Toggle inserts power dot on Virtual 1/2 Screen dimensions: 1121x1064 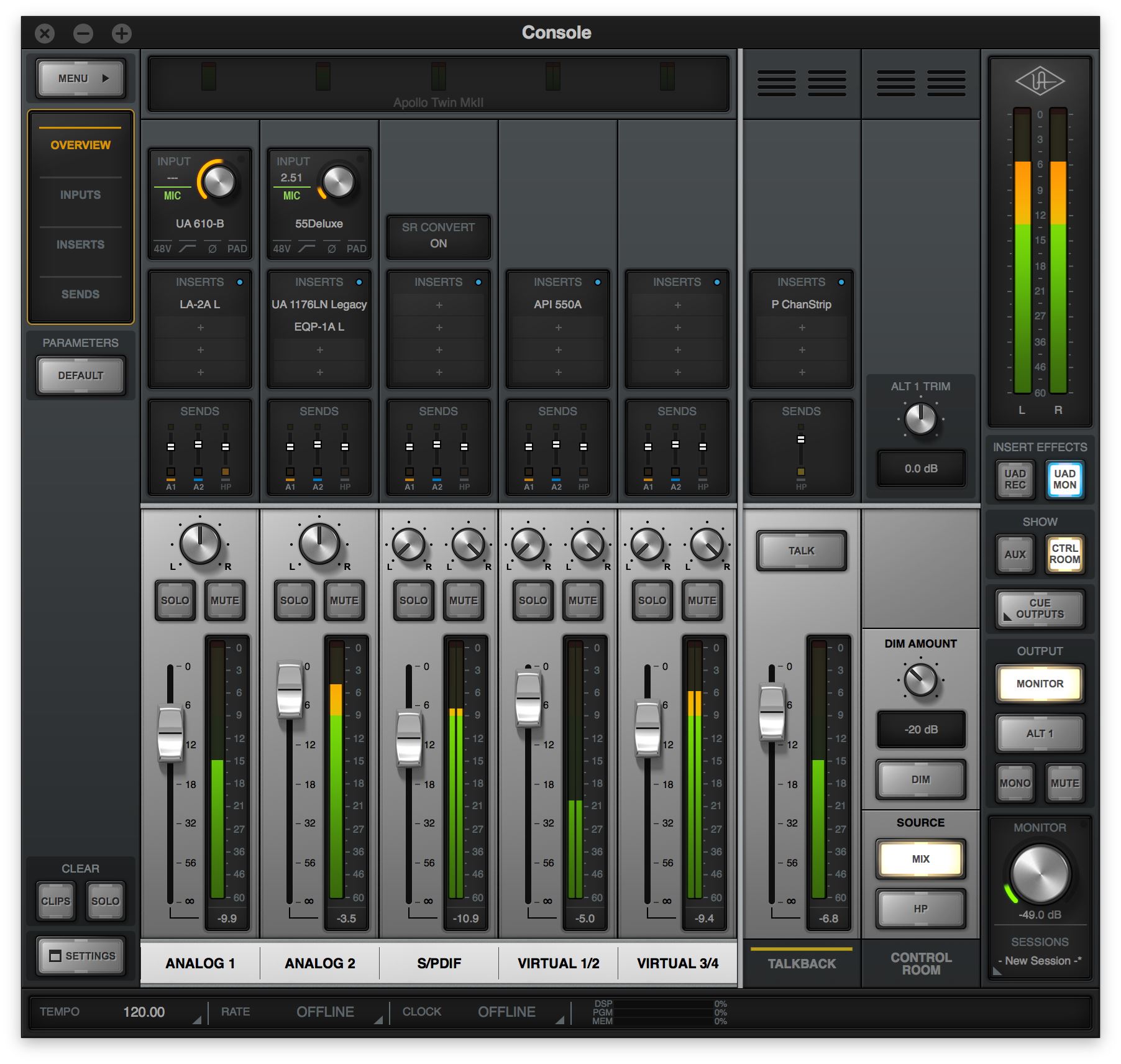pos(598,282)
